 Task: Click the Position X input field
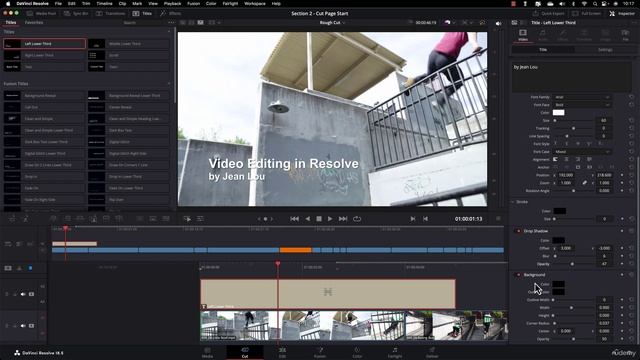(567, 175)
